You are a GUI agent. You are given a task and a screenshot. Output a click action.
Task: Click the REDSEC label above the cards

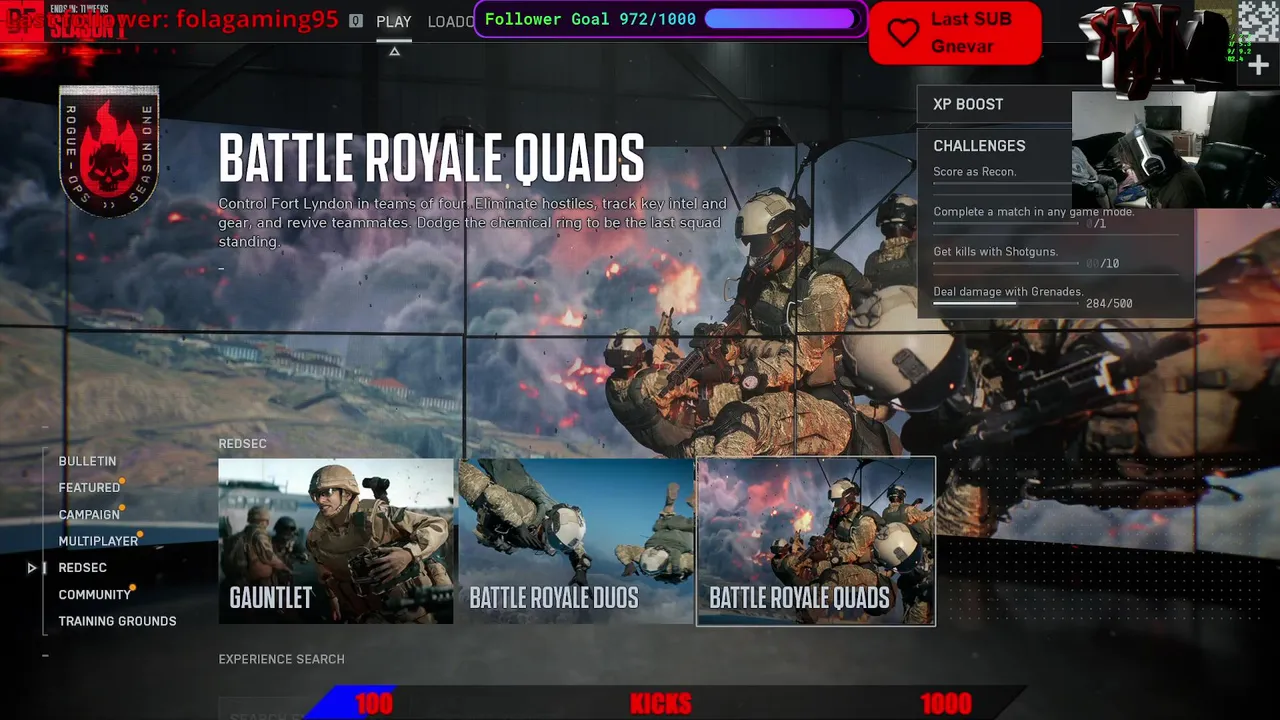pos(242,444)
